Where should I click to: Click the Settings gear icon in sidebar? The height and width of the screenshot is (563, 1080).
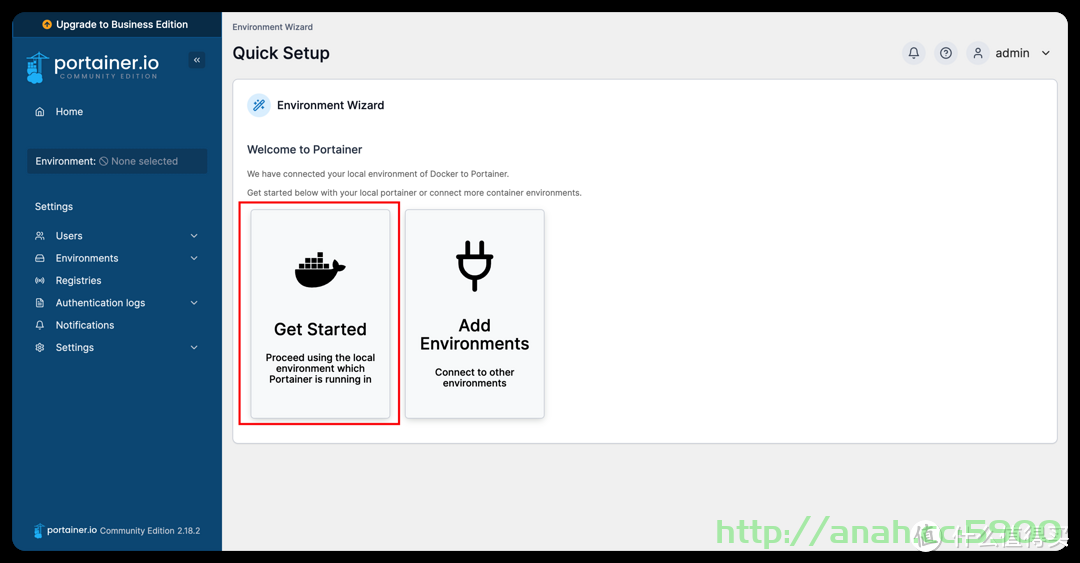[x=40, y=348]
